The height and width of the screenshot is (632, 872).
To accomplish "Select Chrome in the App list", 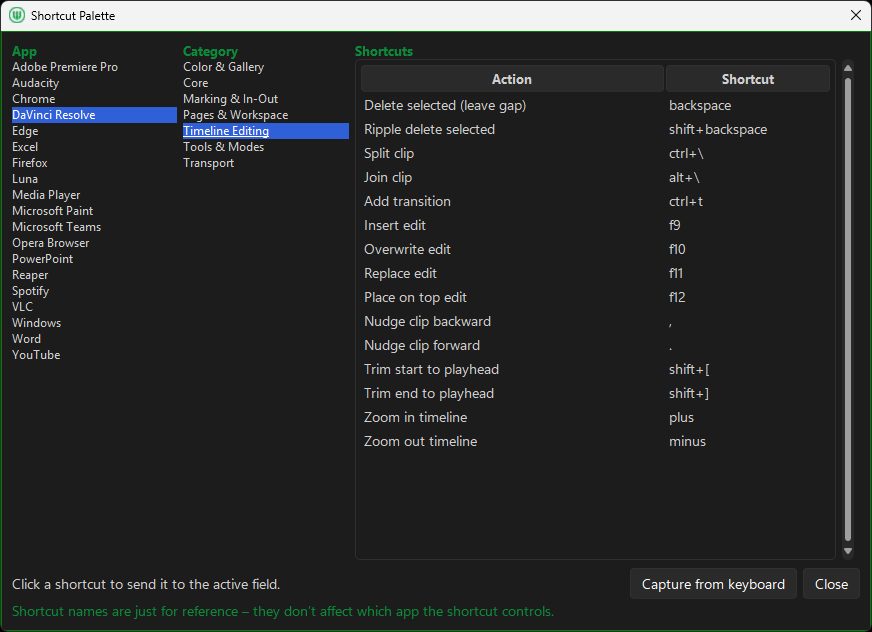I will pyautogui.click(x=33, y=98).
